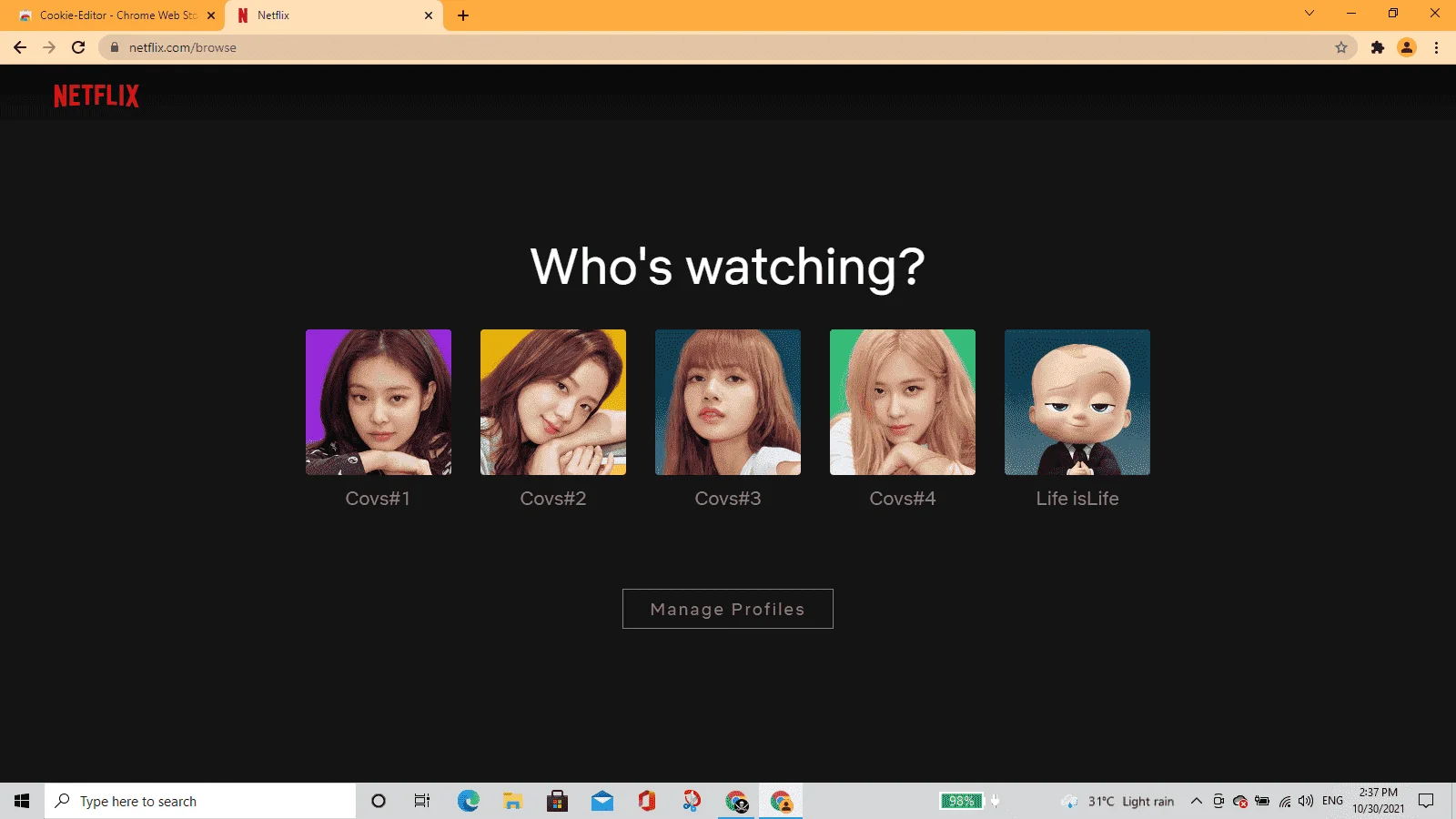Screen dimensions: 1456x819
Task: Open the Chrome extensions puzzle menu
Action: point(1378,47)
